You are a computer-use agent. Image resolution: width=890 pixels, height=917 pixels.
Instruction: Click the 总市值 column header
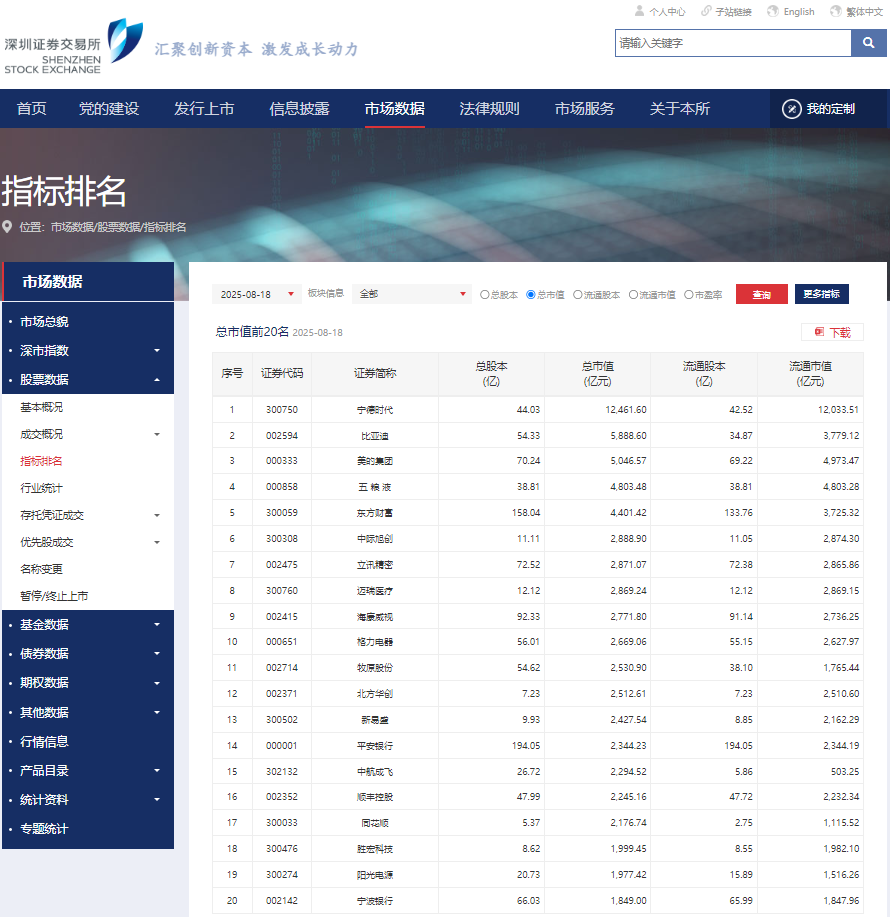click(598, 374)
